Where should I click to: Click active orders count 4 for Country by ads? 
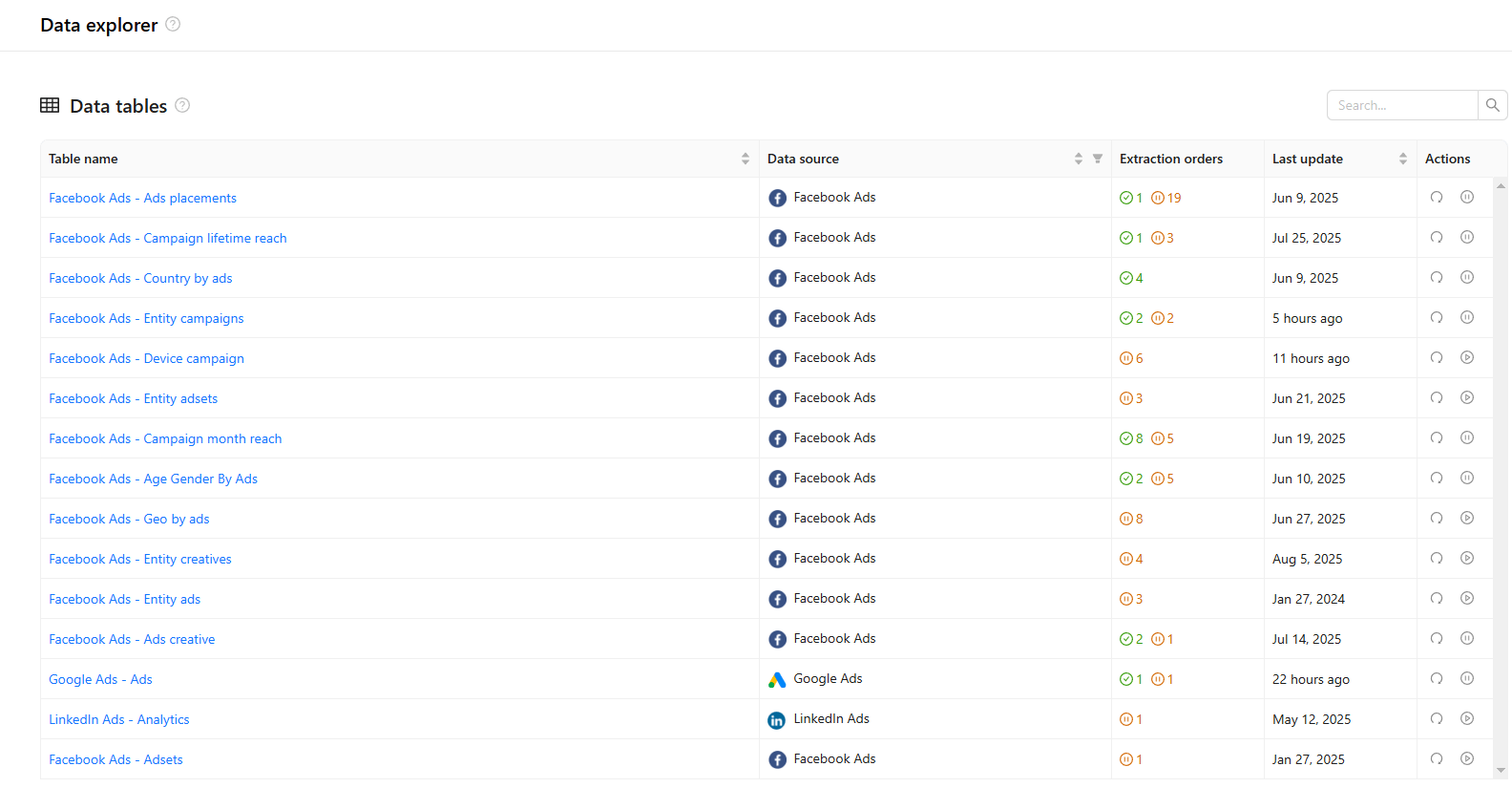1131,278
